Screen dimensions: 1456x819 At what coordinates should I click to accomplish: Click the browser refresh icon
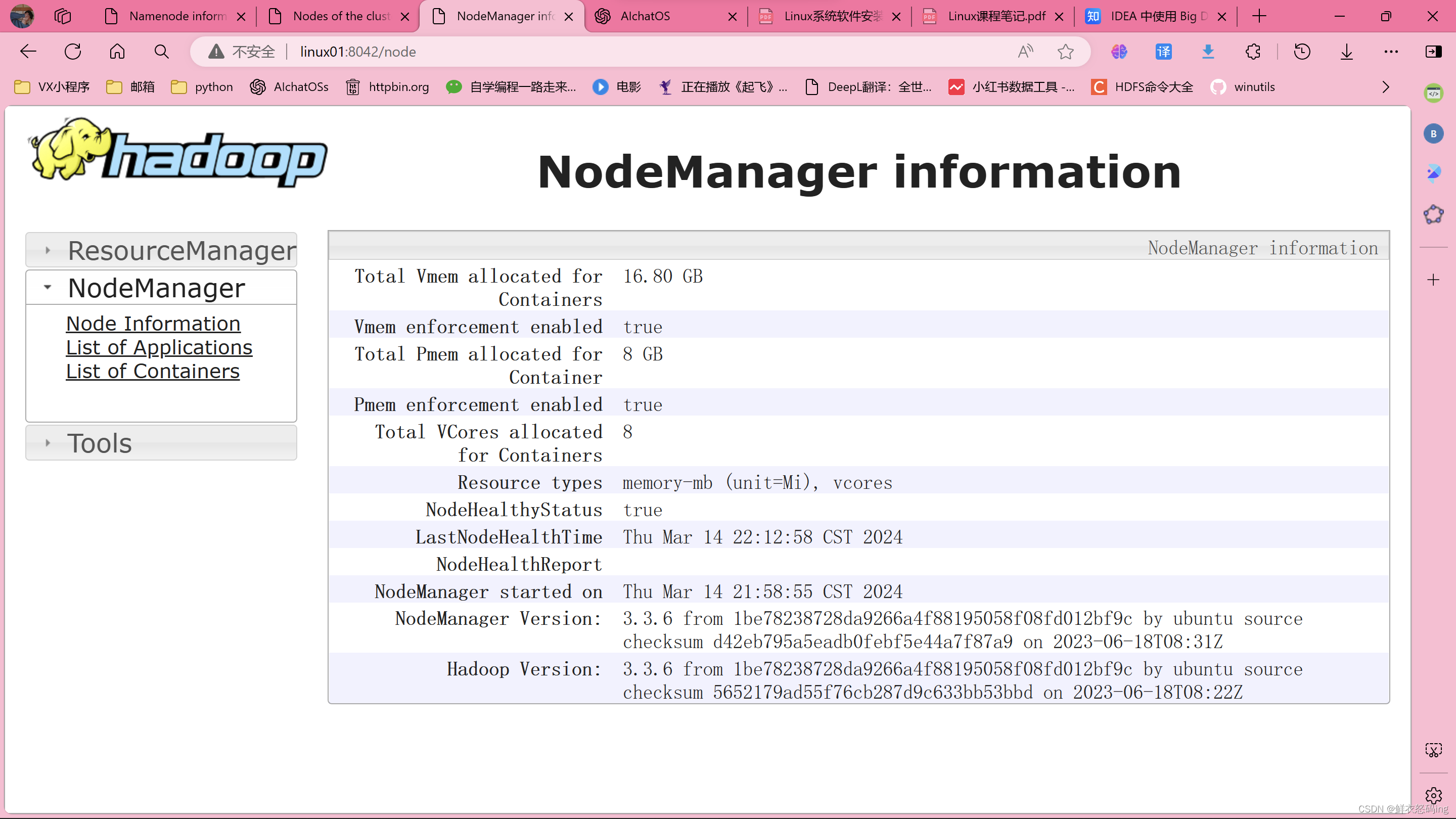coord(73,52)
